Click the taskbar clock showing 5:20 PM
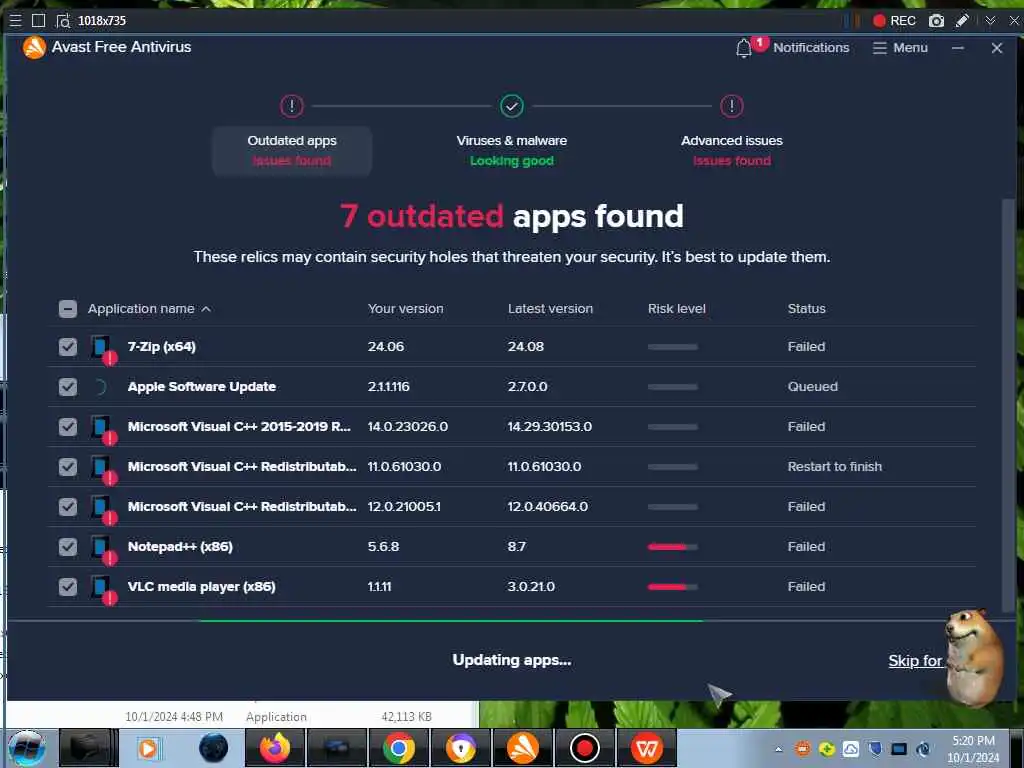This screenshot has width=1024, height=768. tap(973, 749)
